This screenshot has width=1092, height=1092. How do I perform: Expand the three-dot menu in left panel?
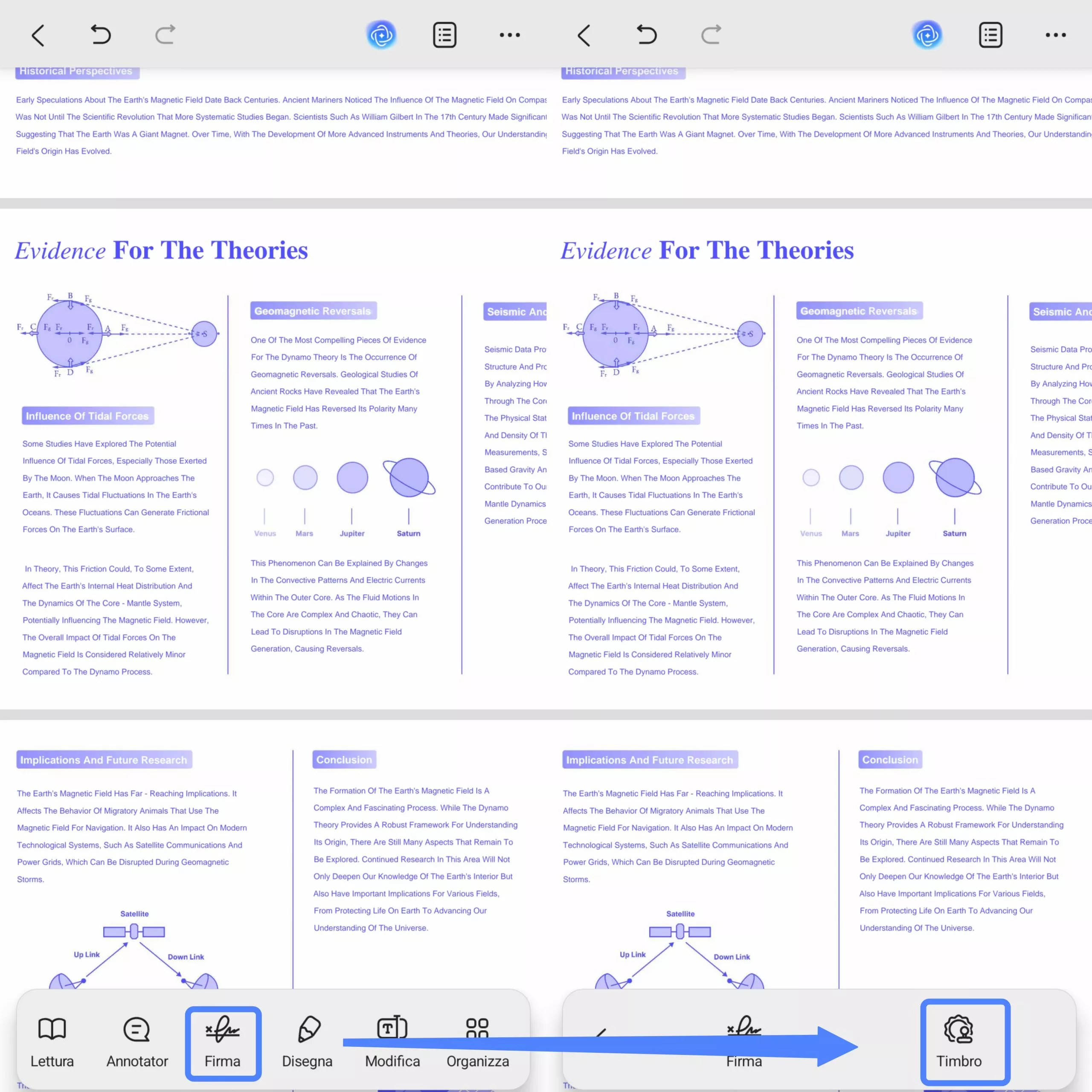(x=509, y=35)
